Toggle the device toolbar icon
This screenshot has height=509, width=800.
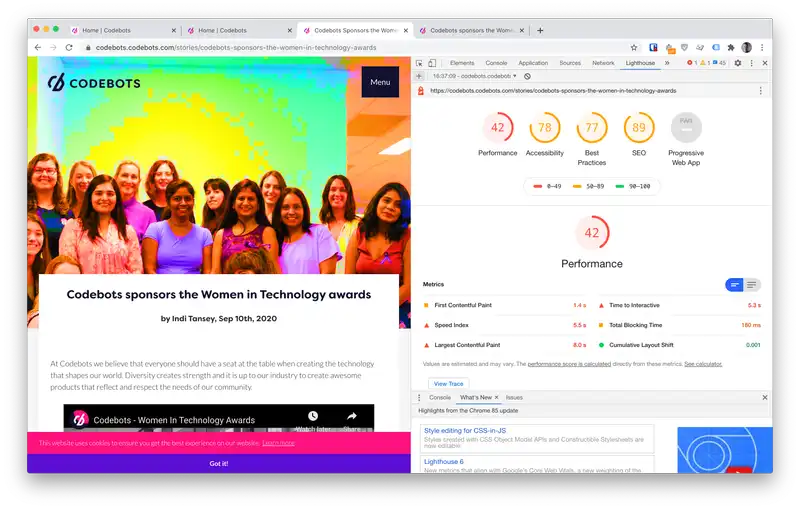pyautogui.click(x=434, y=63)
